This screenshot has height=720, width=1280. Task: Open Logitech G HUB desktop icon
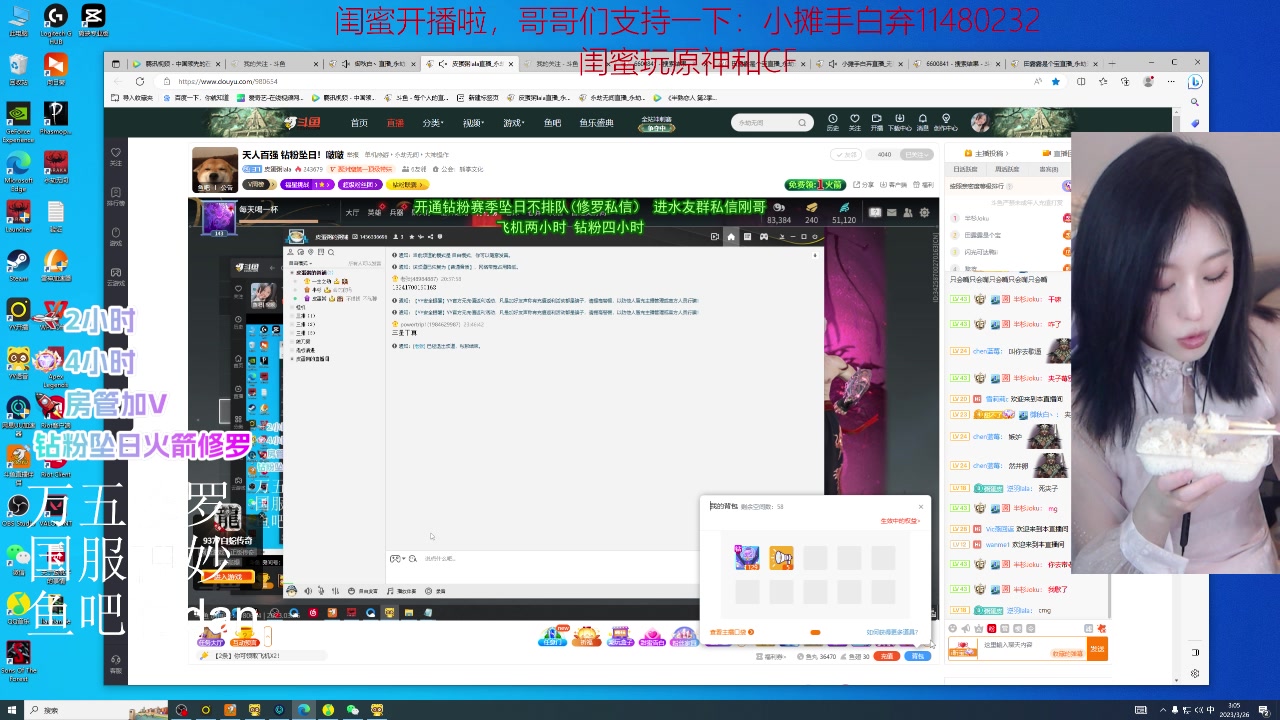[56, 23]
